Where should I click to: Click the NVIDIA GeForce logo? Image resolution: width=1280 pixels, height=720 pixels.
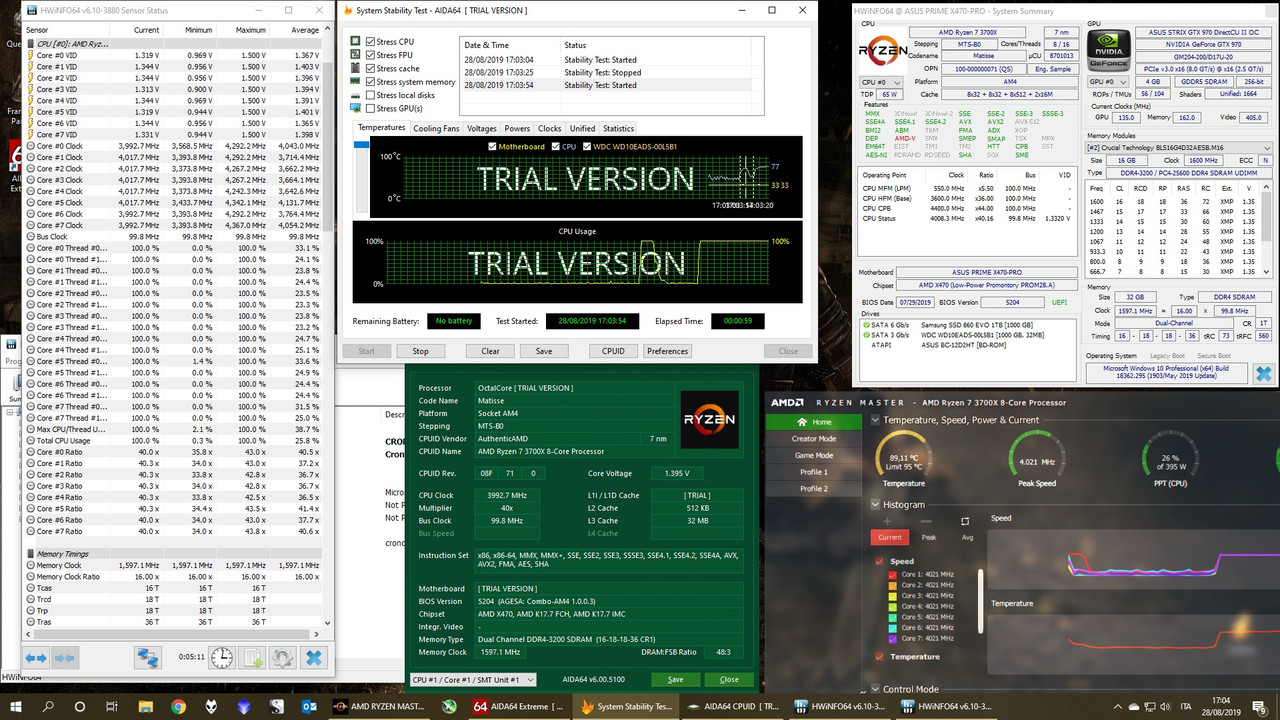point(1110,51)
